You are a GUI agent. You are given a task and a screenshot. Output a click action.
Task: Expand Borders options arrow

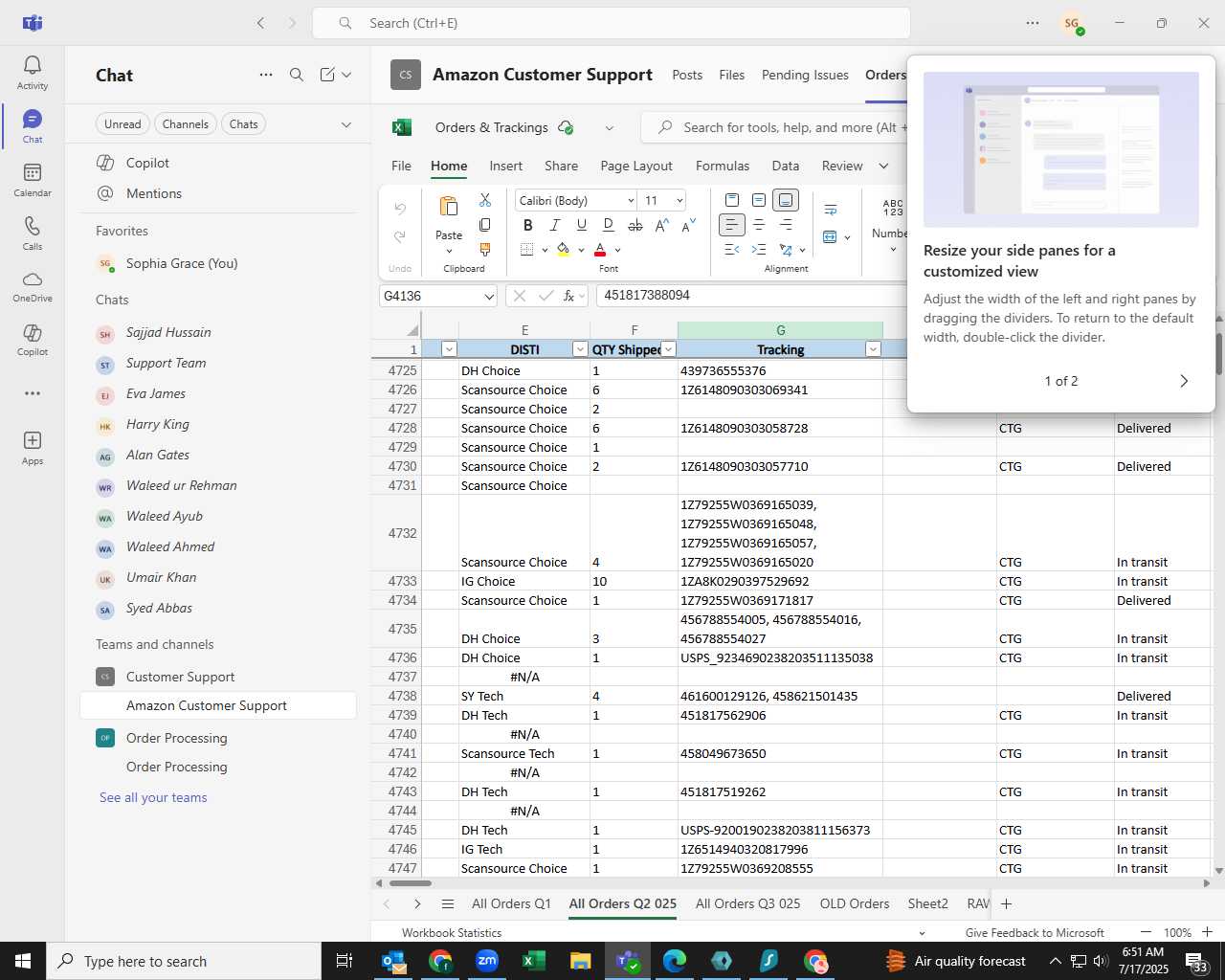pos(545,250)
